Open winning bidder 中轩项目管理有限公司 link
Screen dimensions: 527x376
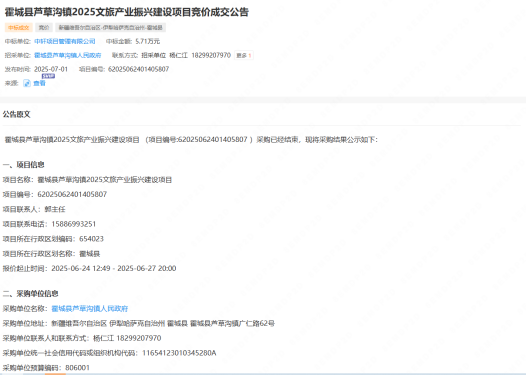tap(65, 41)
